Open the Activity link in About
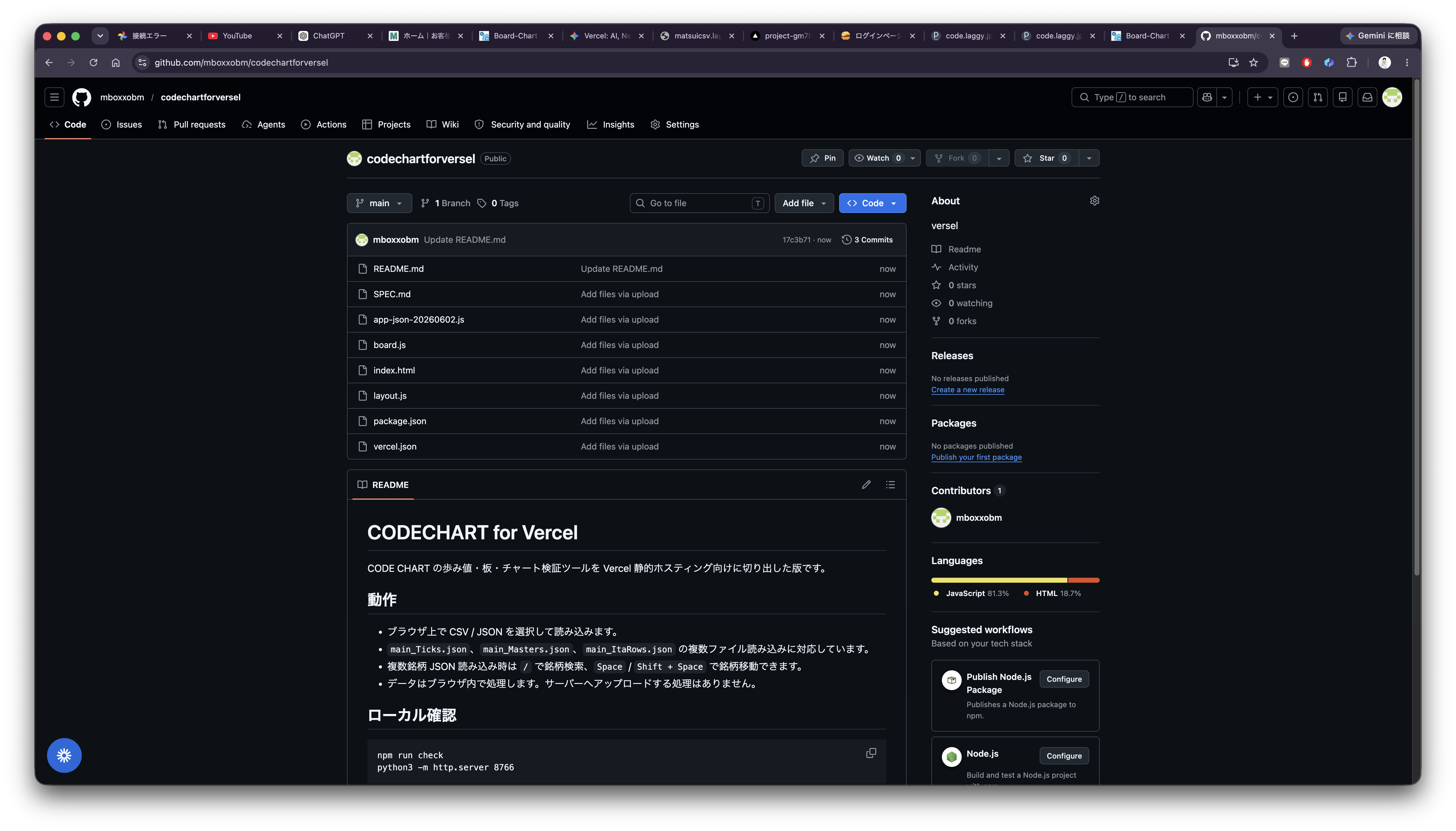Image resolution: width=1456 pixels, height=831 pixels. 963,267
